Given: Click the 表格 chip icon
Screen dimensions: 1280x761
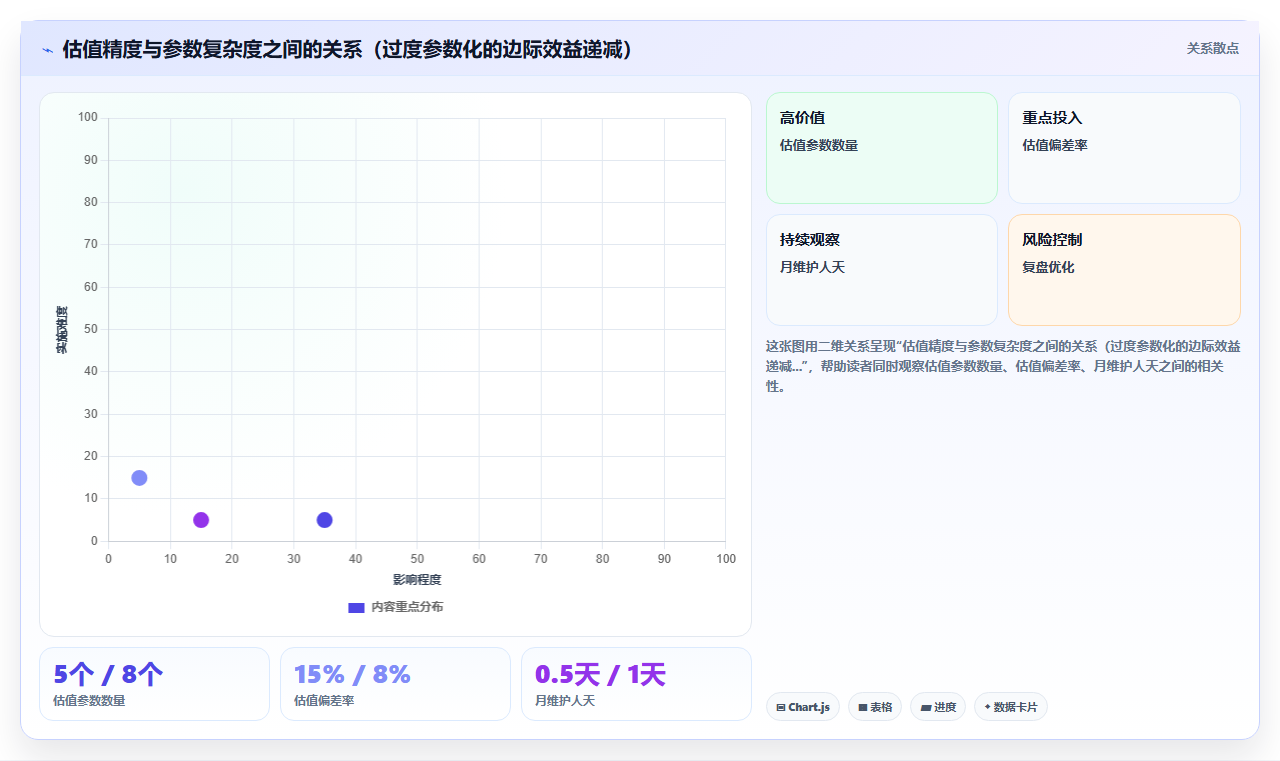Looking at the screenshot, I should (x=863, y=707).
